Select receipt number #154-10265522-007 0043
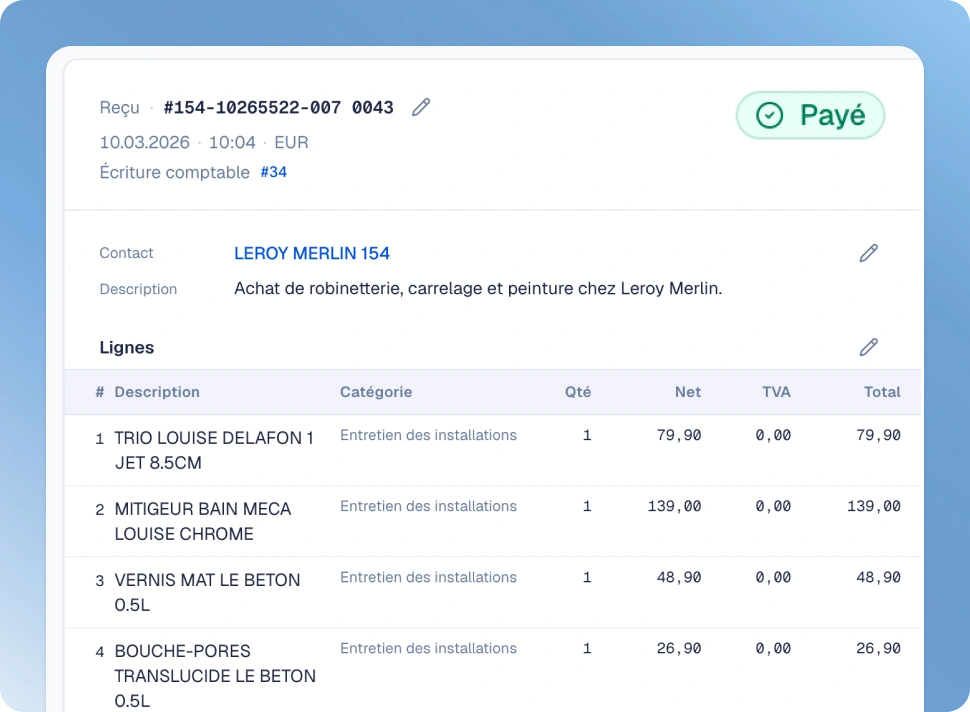Screen dimensions: 970x712 click(x=278, y=108)
